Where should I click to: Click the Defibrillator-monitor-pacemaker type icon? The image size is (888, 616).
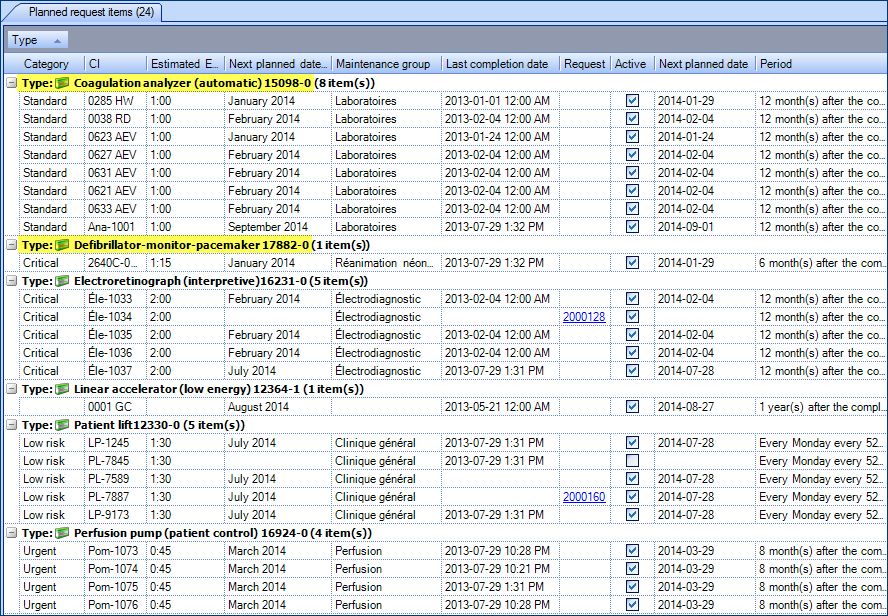(x=62, y=245)
